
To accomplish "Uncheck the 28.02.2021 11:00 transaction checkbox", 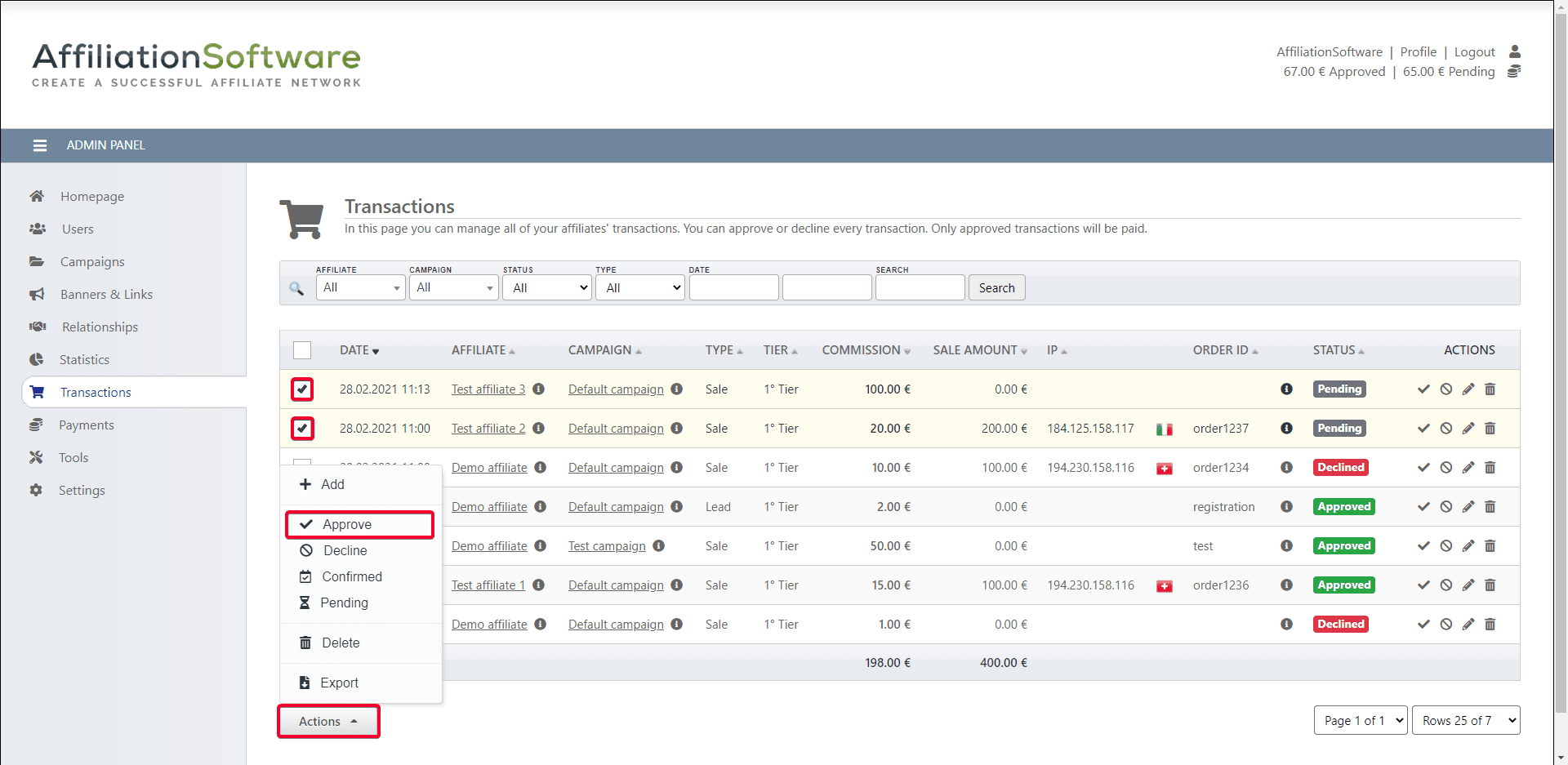I will tap(302, 429).
